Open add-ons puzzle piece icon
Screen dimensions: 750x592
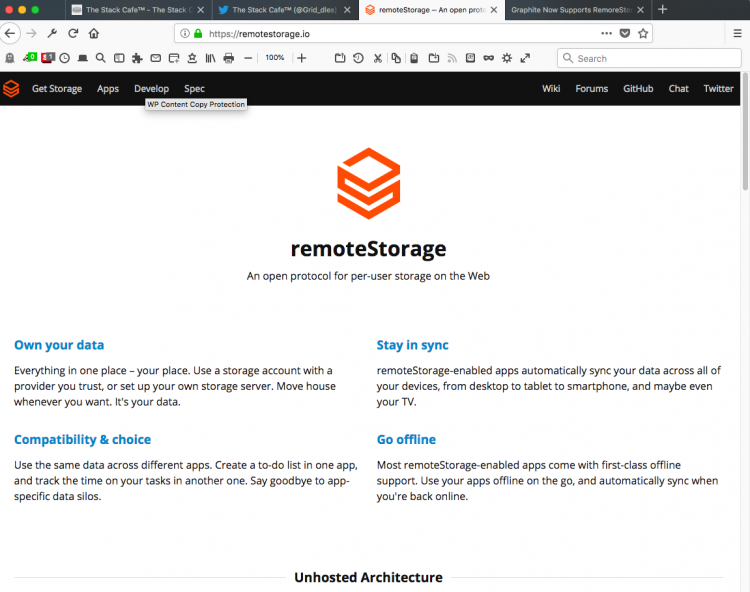pos(137,58)
